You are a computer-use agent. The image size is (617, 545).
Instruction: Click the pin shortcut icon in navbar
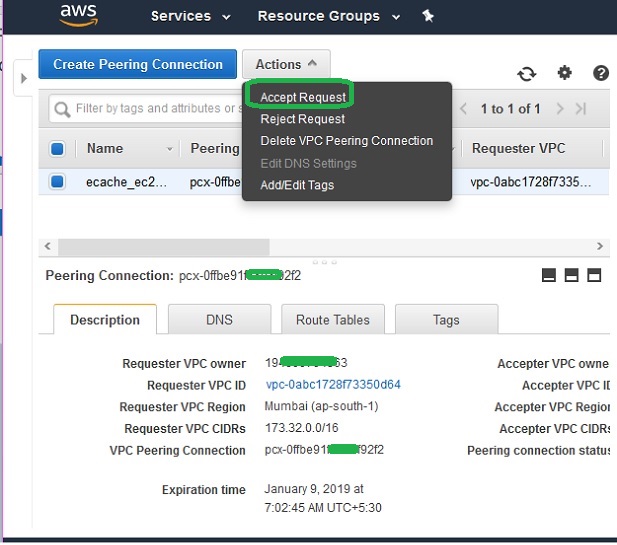pos(428,16)
